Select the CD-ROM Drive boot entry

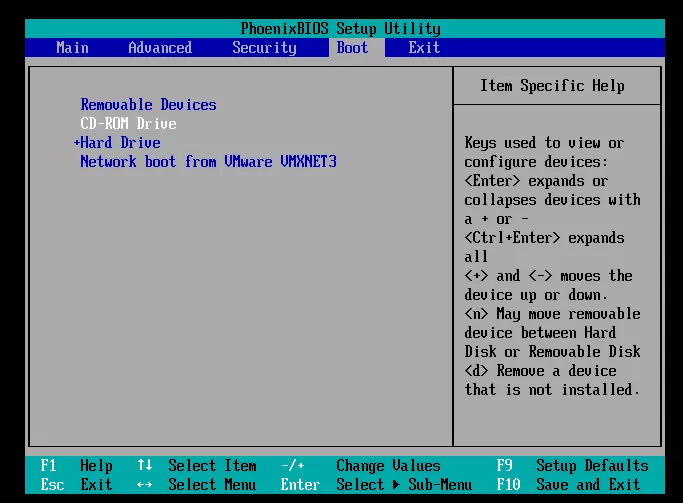tap(128, 124)
